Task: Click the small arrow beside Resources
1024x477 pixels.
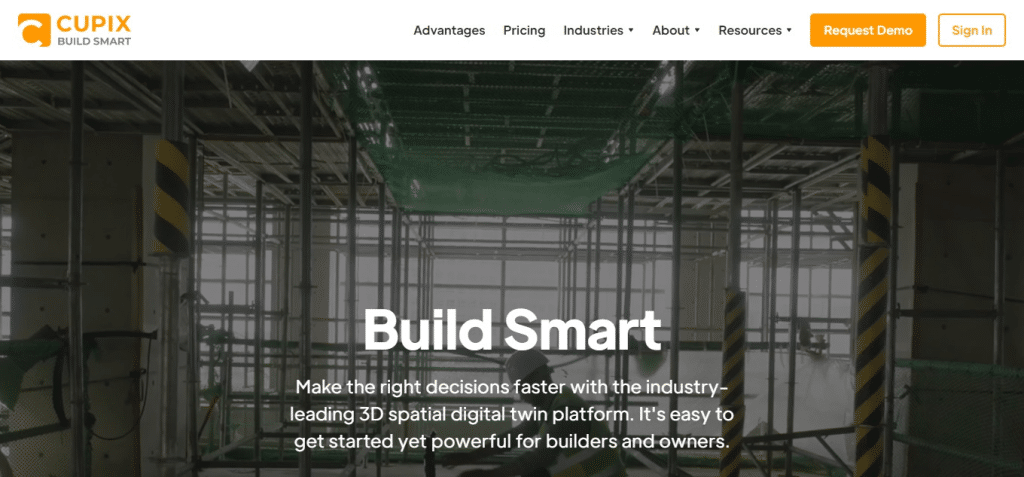Action: click(x=789, y=31)
